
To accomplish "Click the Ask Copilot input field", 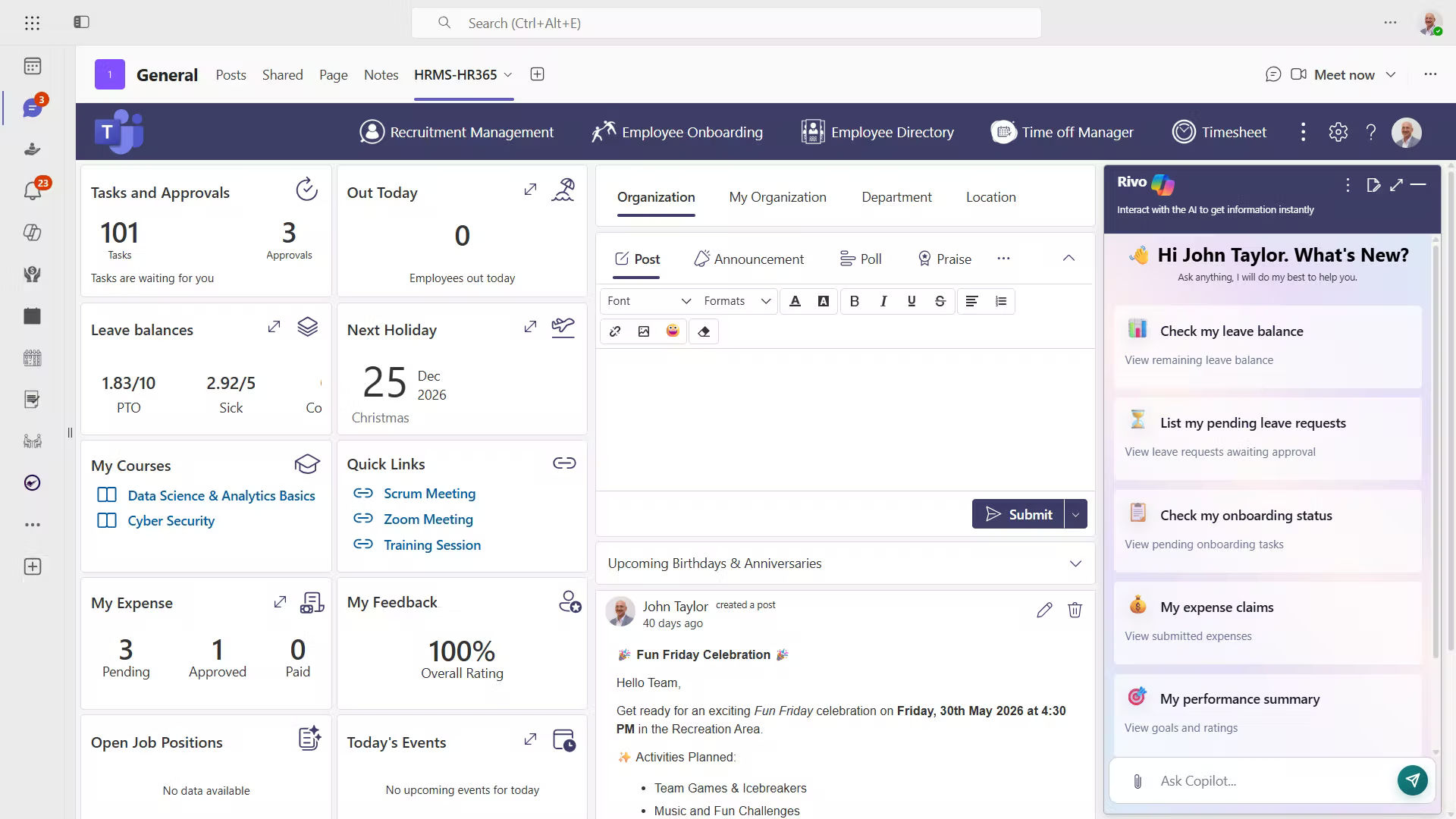I will pyautogui.click(x=1274, y=781).
